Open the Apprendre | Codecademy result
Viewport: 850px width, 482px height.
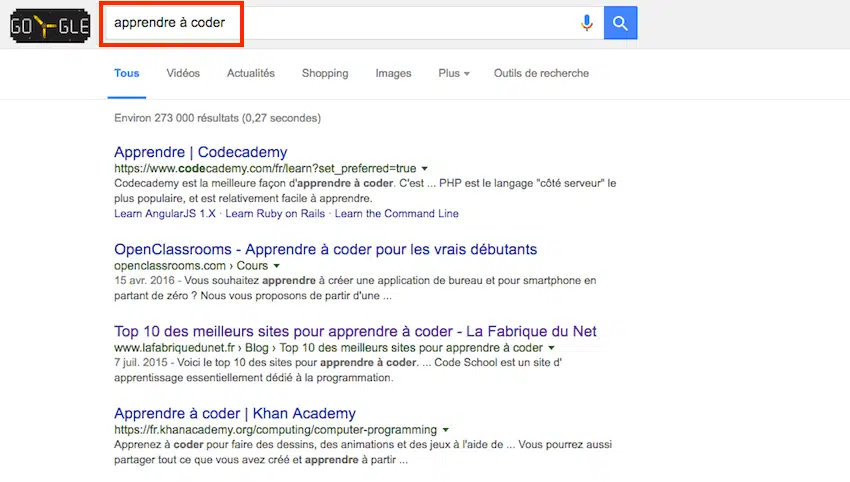click(x=200, y=152)
